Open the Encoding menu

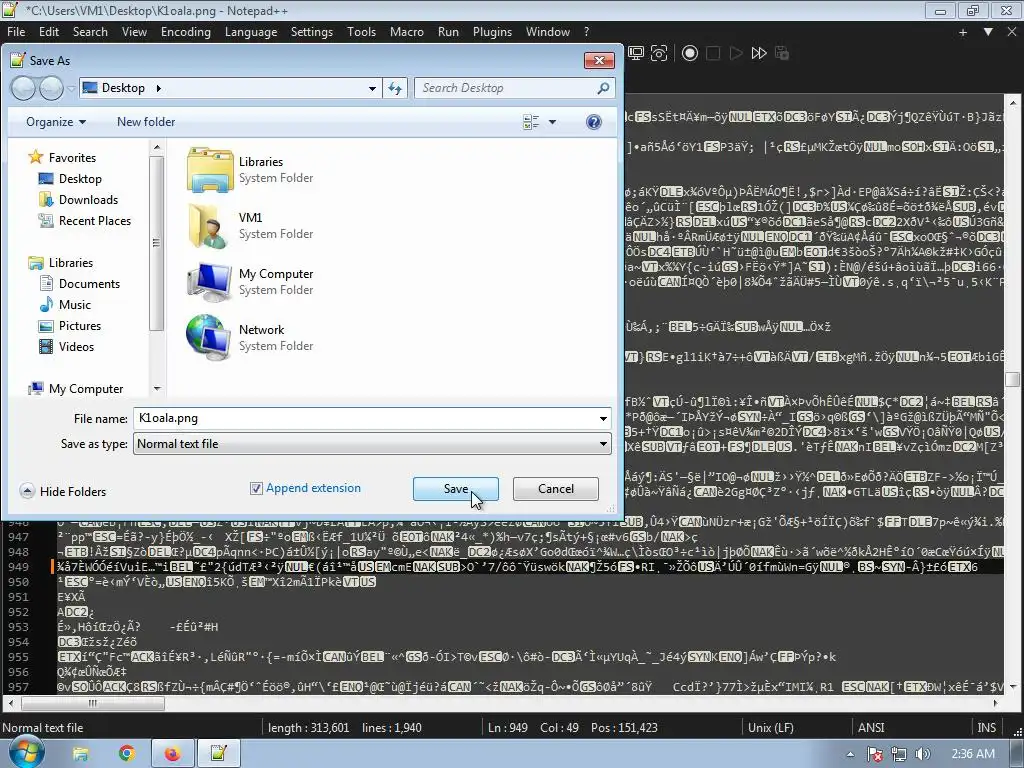pyautogui.click(x=185, y=32)
